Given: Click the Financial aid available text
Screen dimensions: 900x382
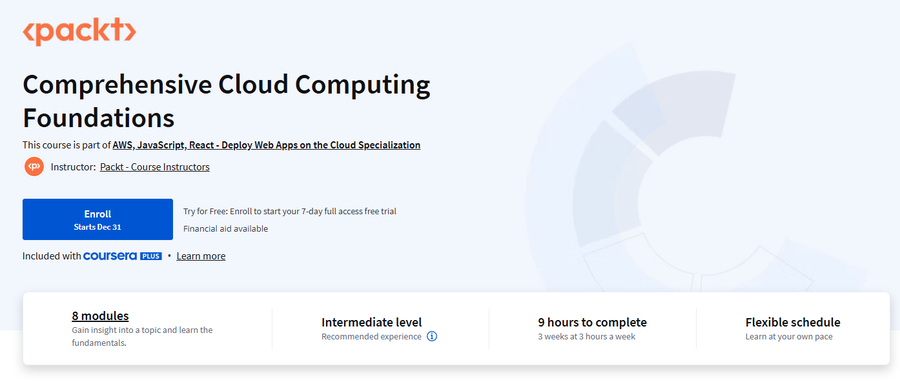Looking at the screenshot, I should pyautogui.click(x=226, y=229).
